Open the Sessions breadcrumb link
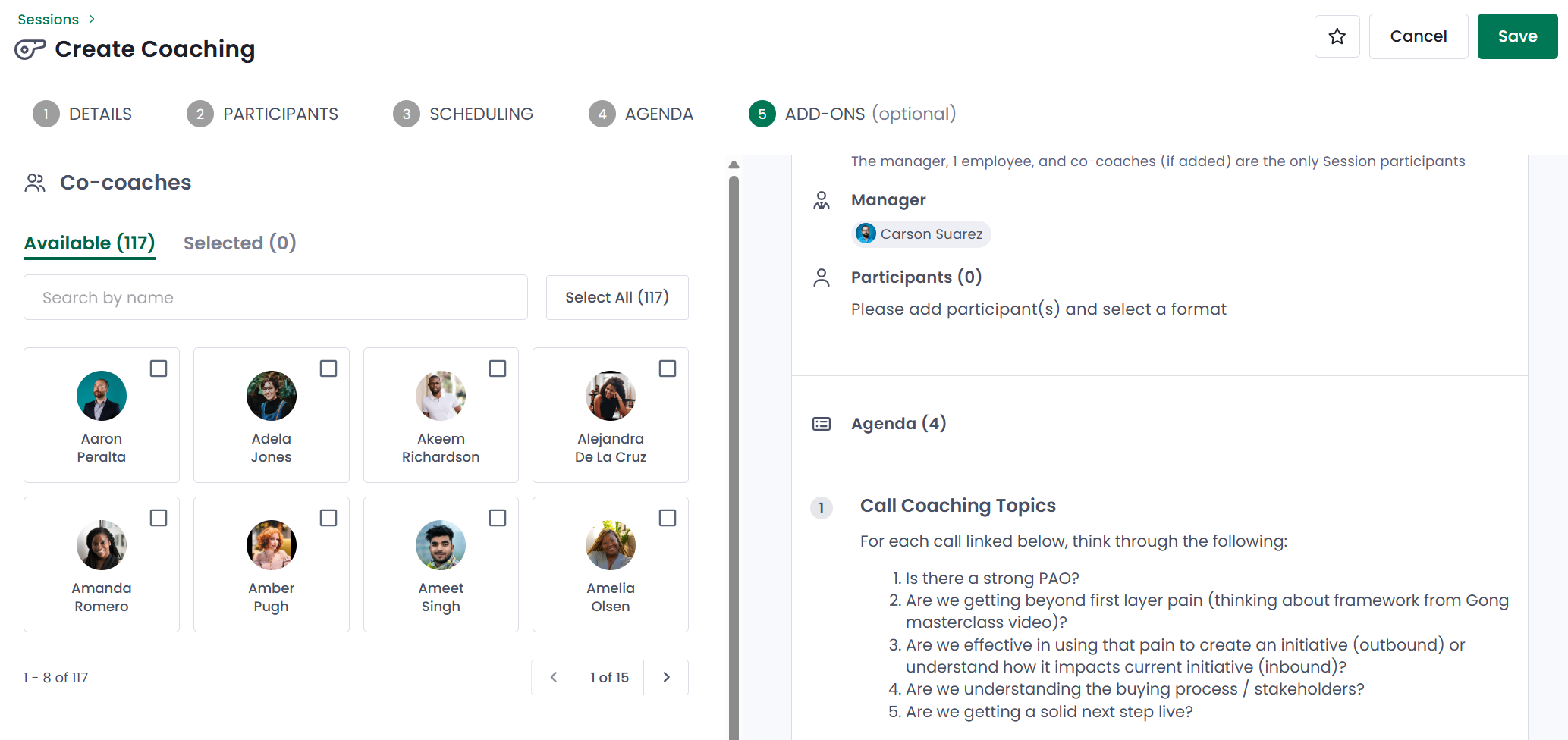Screen dimensions: 1568x740 pyautogui.click(x=49, y=19)
